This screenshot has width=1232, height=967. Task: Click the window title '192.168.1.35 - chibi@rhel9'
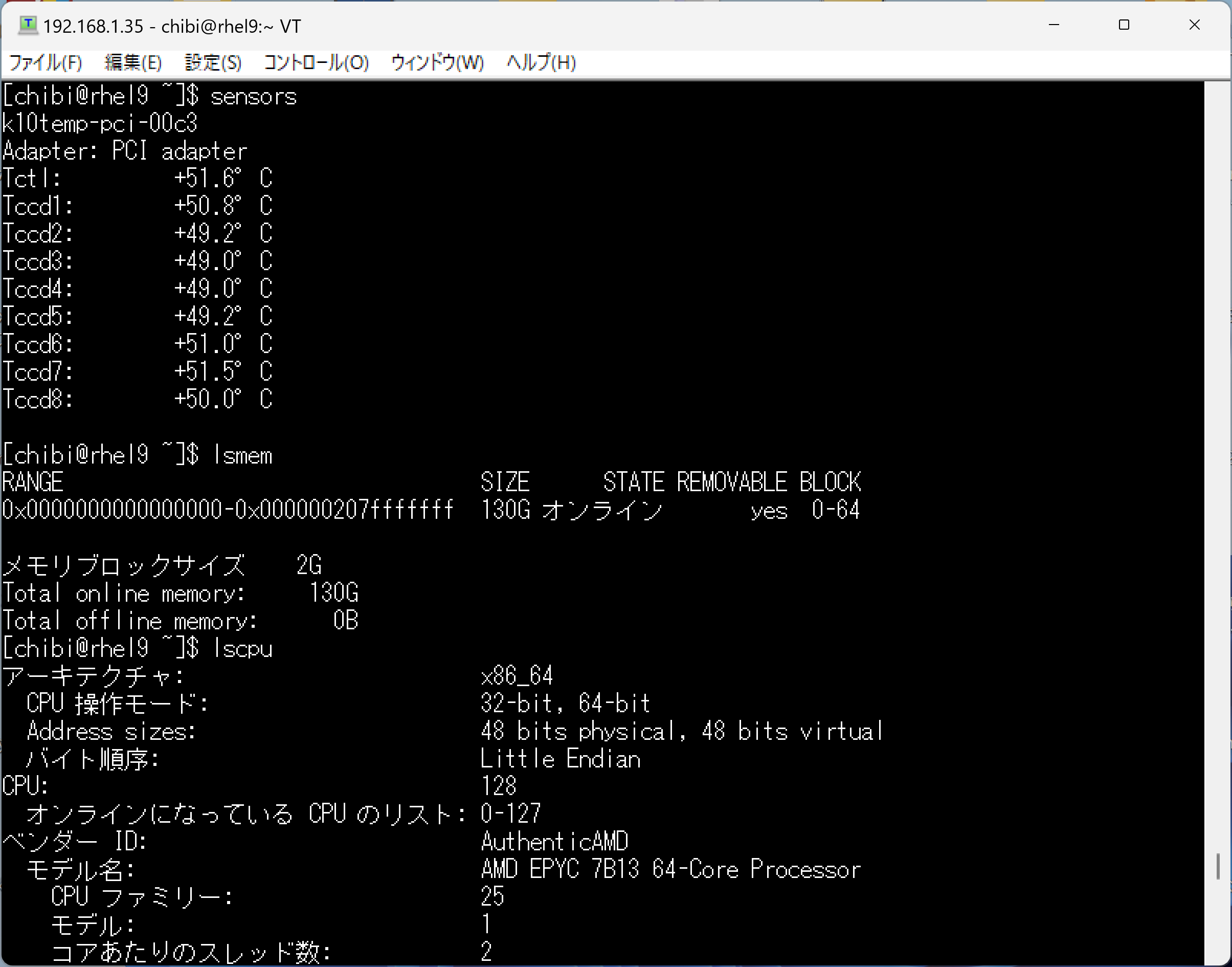[x=172, y=27]
